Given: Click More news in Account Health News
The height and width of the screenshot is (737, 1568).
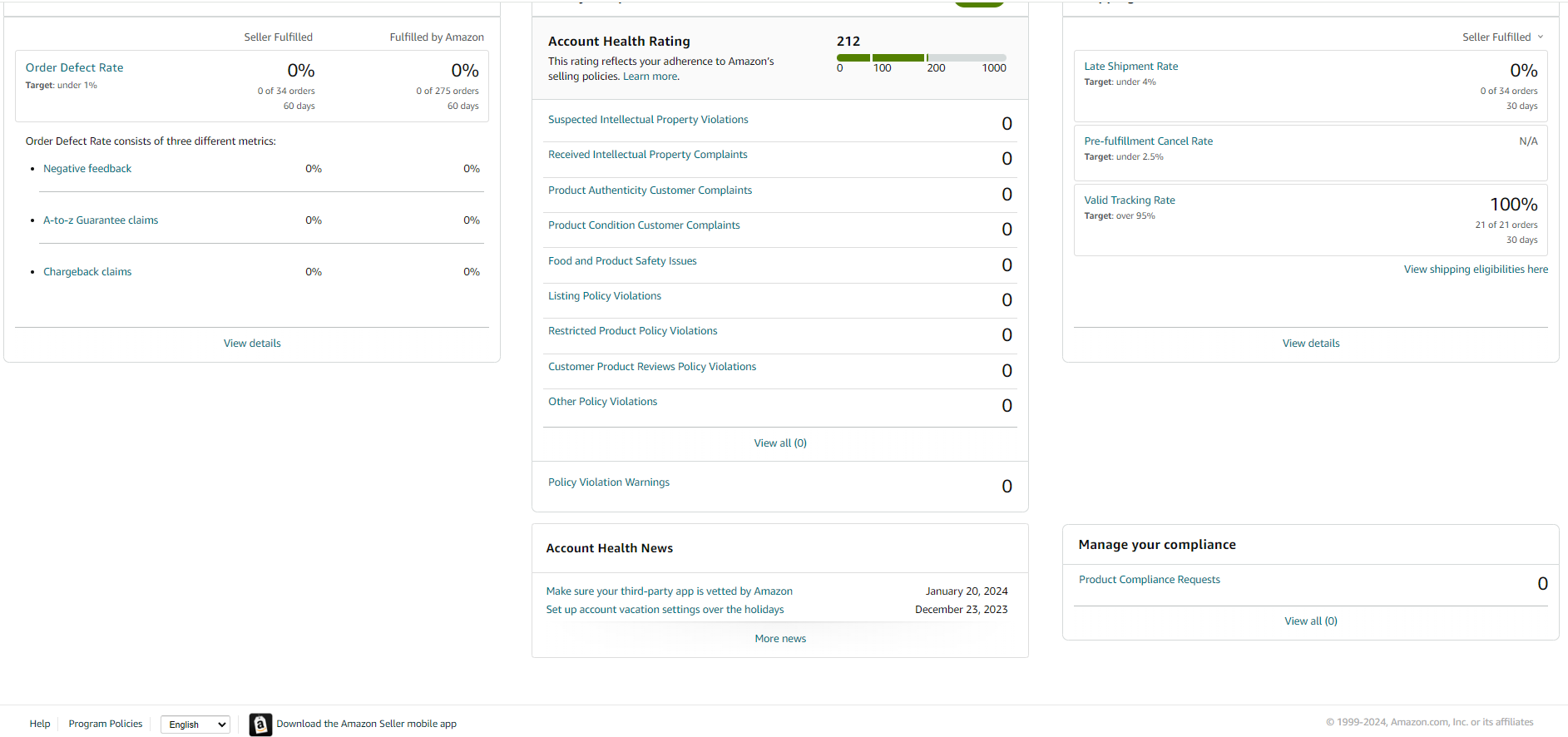Looking at the screenshot, I should tap(780, 639).
